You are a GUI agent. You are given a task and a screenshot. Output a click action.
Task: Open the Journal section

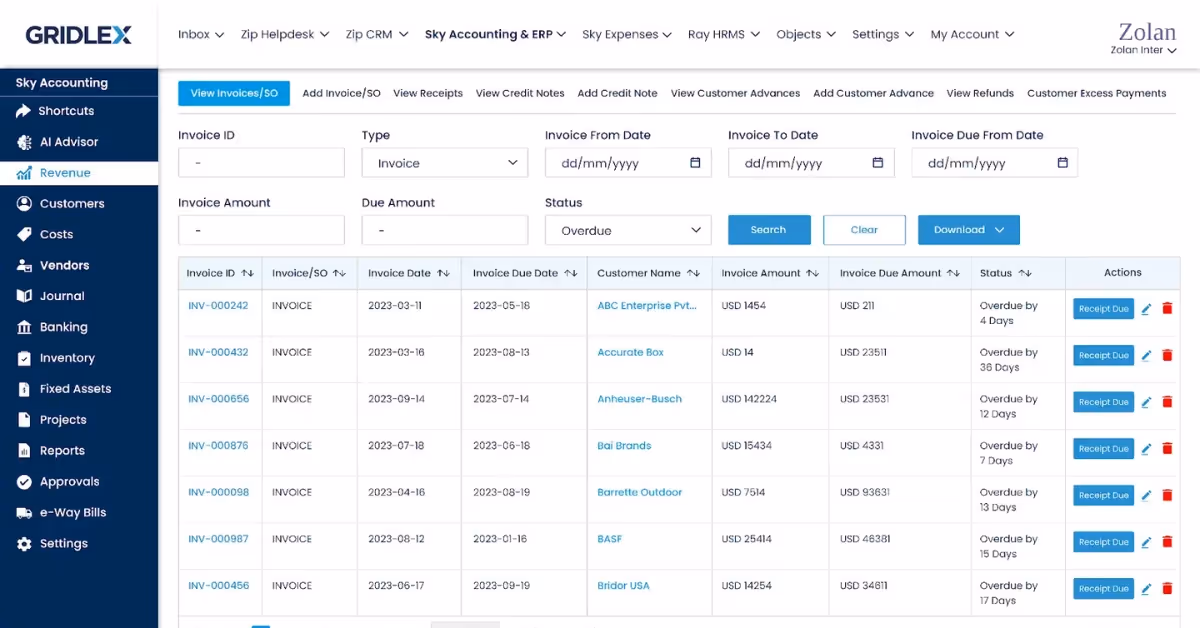(57, 295)
